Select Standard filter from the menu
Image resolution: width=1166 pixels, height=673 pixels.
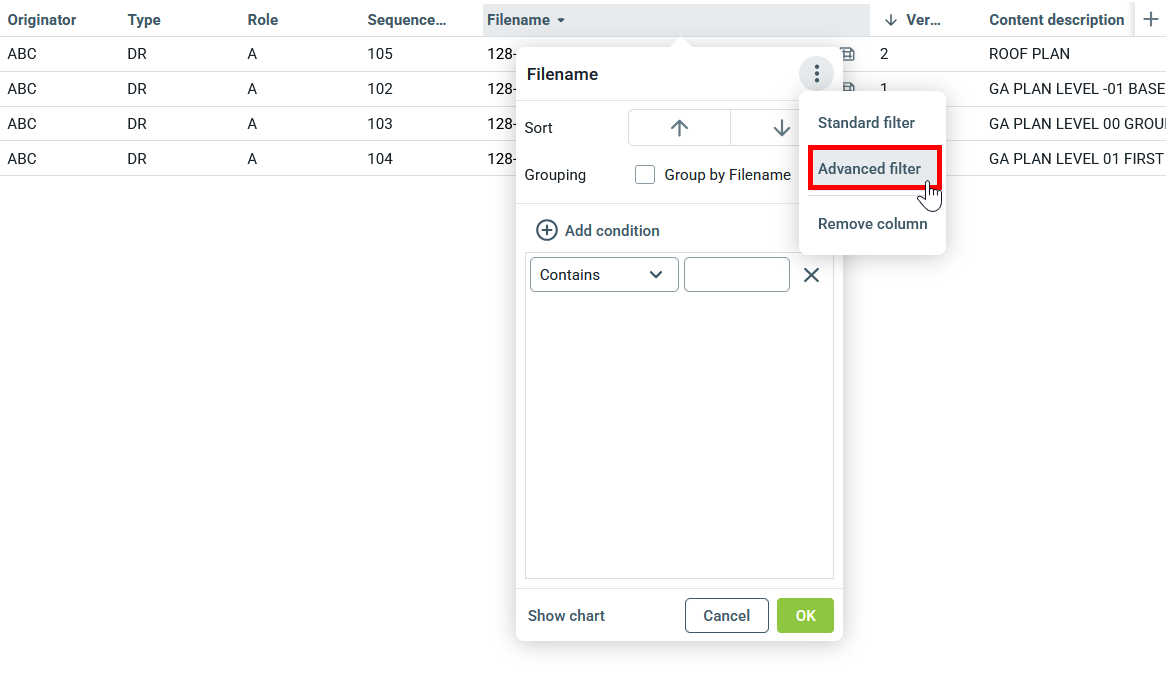pyautogui.click(x=866, y=123)
